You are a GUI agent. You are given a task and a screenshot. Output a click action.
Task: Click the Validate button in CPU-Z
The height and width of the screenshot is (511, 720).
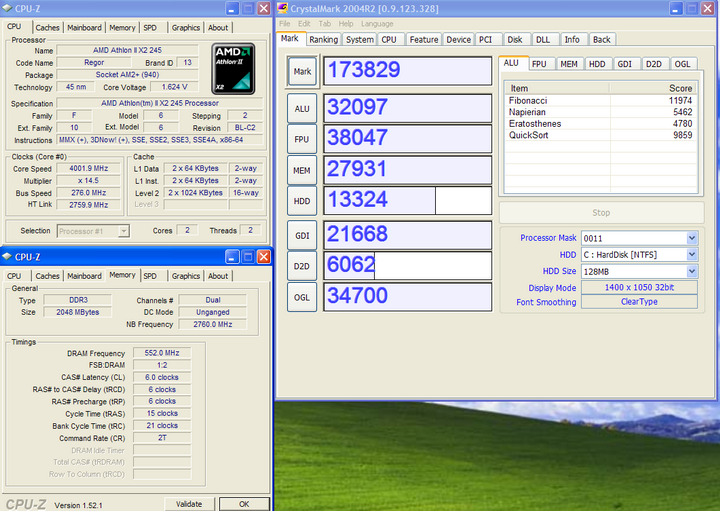click(189, 504)
